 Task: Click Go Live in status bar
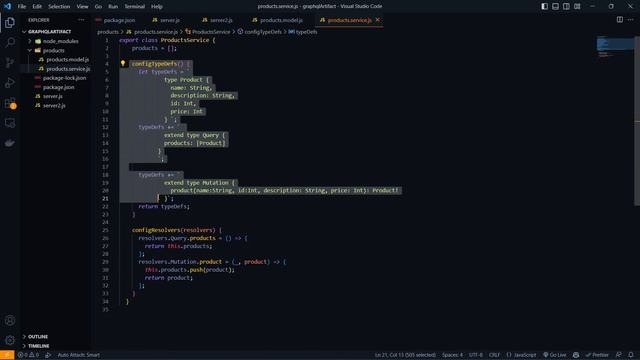[x=554, y=355]
